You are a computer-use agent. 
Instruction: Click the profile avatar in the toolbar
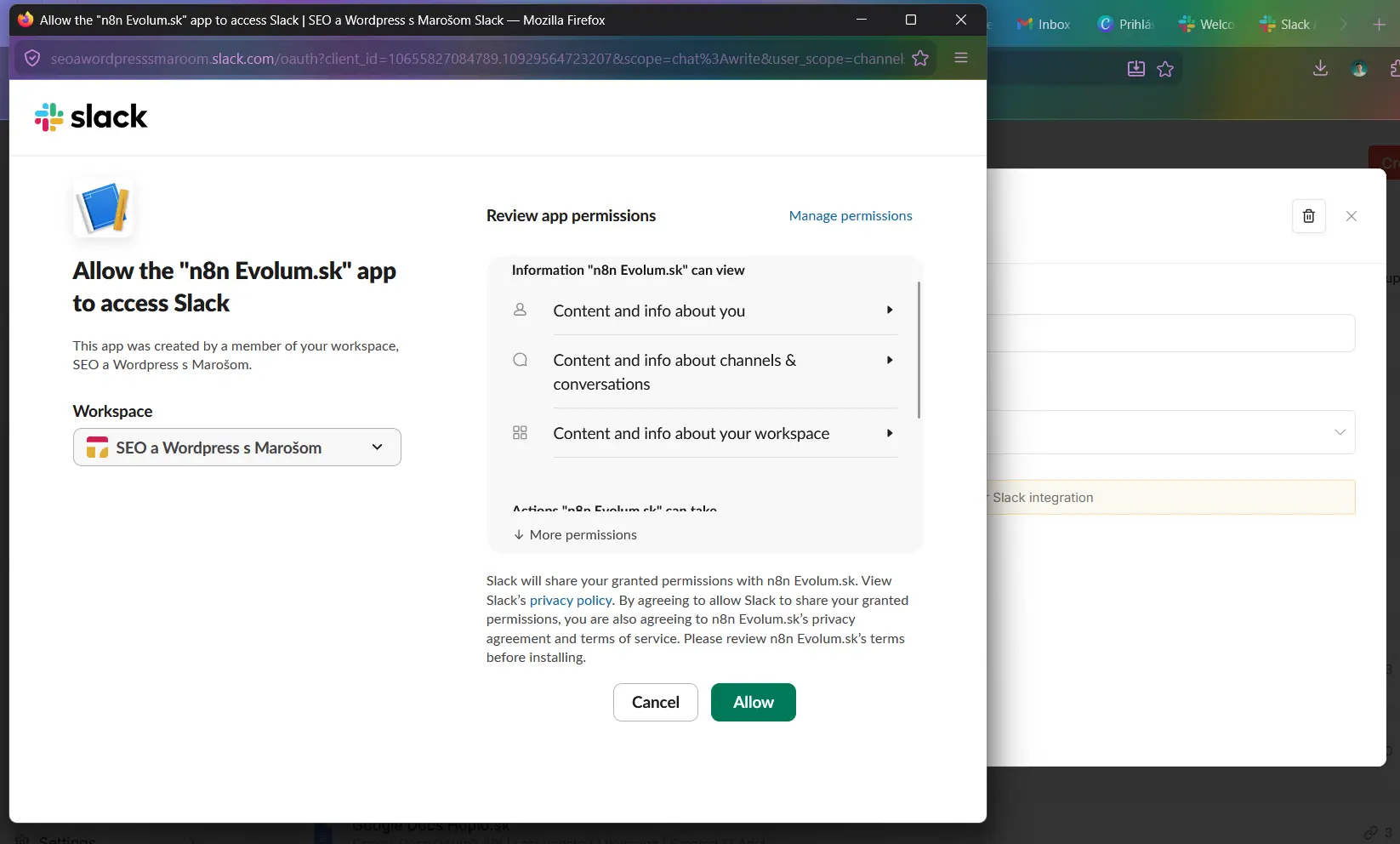click(1359, 68)
